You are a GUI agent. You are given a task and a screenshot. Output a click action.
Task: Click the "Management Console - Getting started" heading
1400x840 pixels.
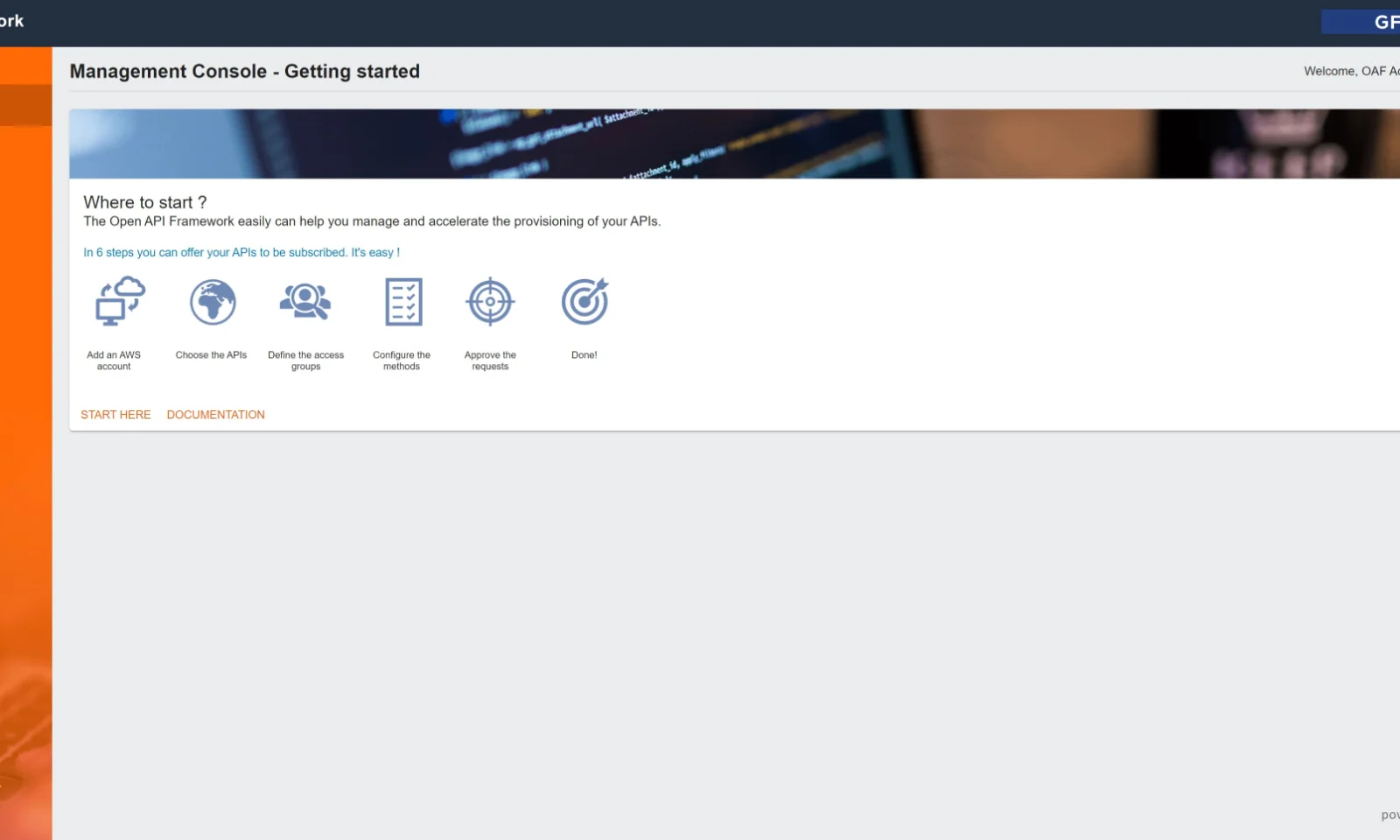coord(244,71)
